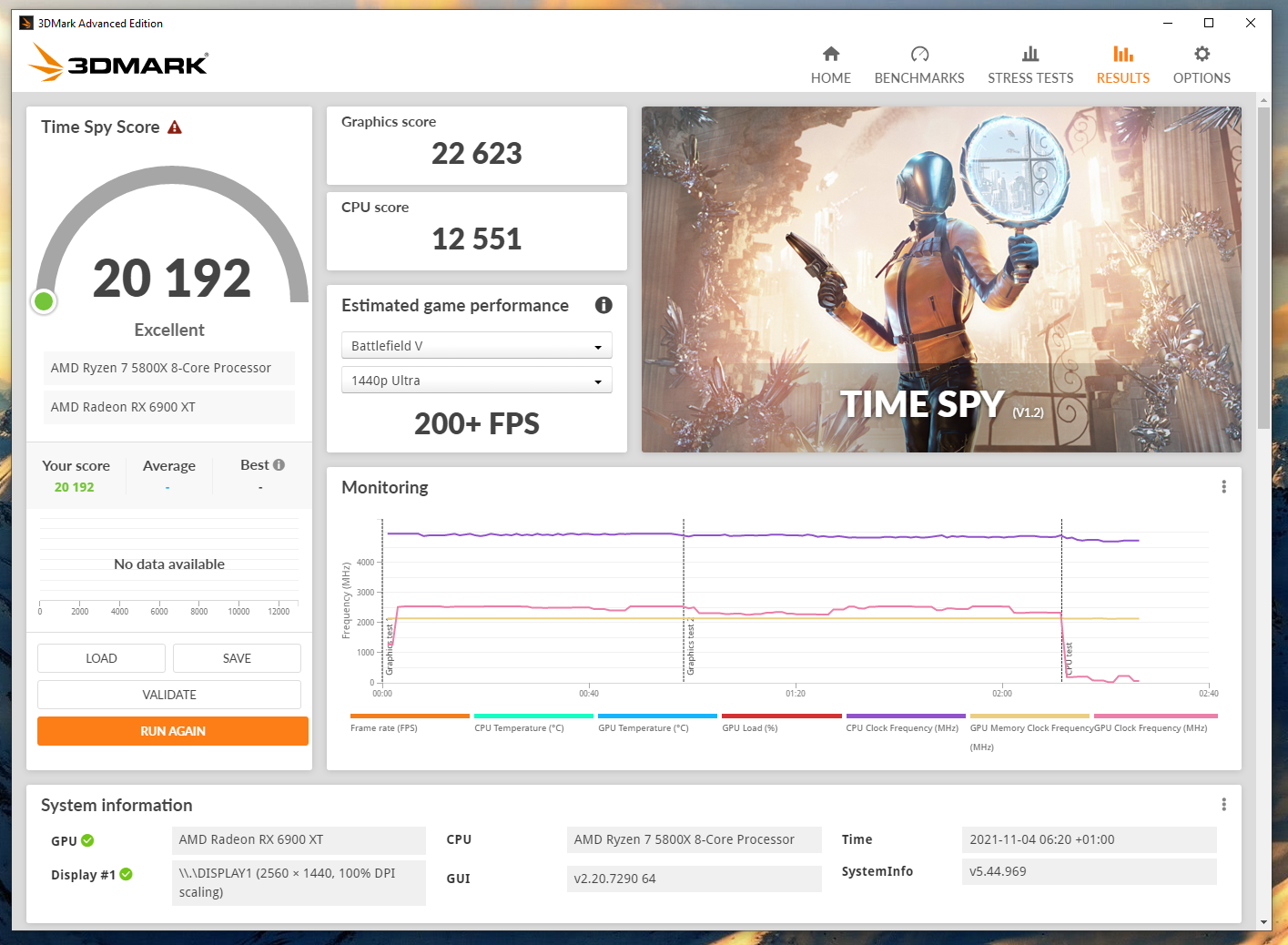Click the No data available chart text
Image resolution: width=1288 pixels, height=945 pixels.
[169, 564]
